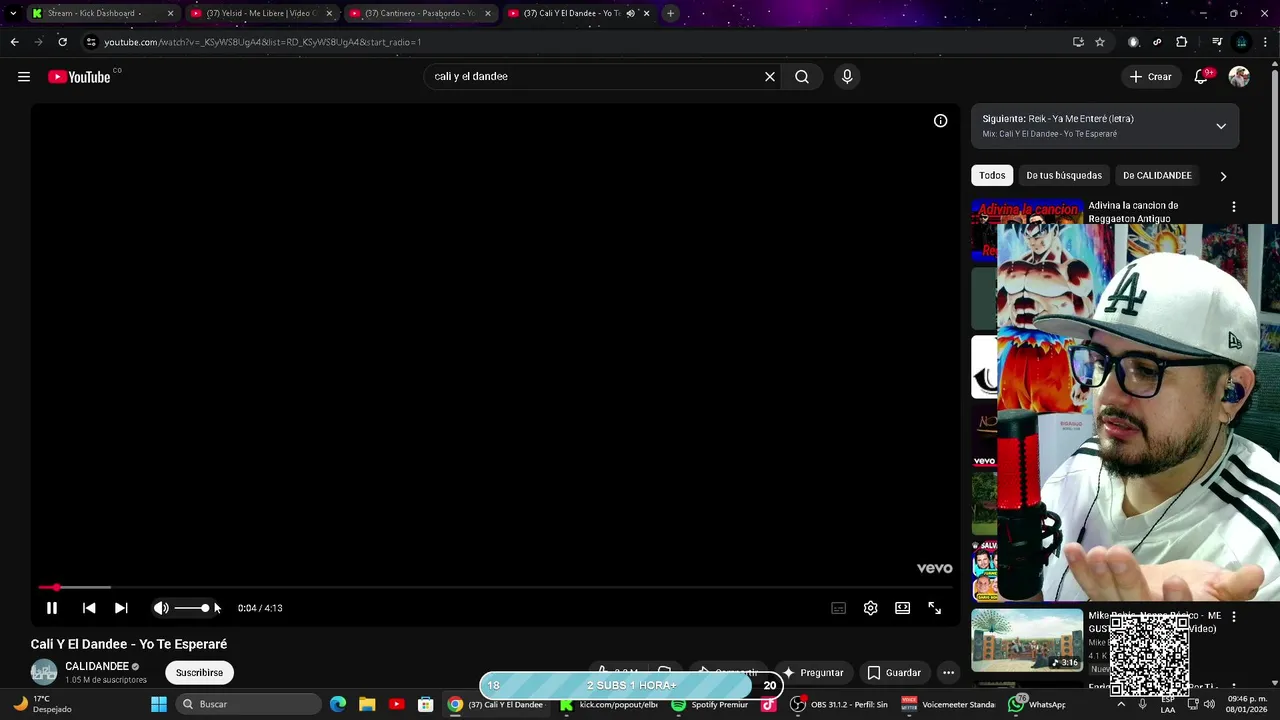The width and height of the screenshot is (1280, 720).
Task: Select the De tus búsquedas chip
Action: point(1064,175)
